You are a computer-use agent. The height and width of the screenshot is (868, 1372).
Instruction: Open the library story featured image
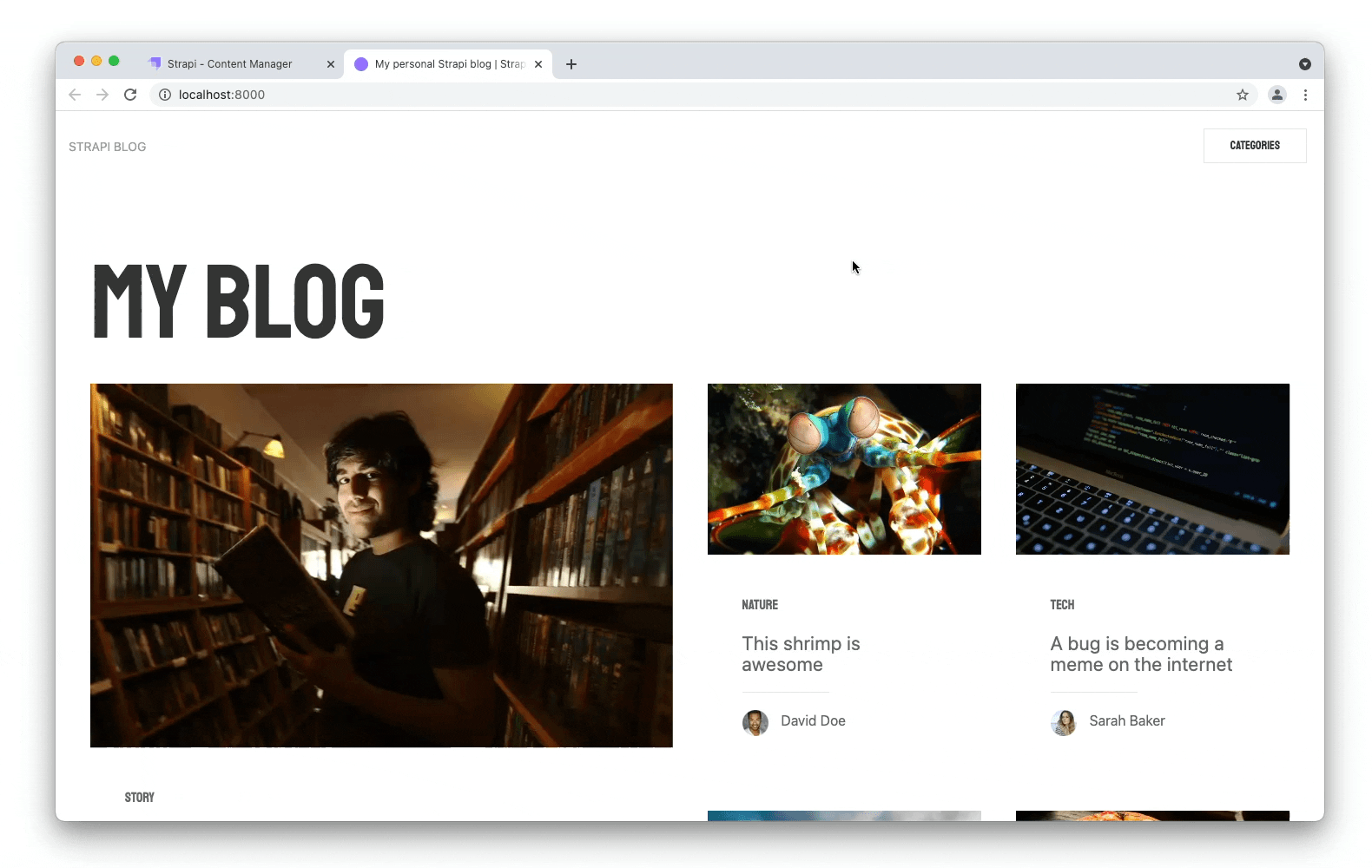pos(381,565)
